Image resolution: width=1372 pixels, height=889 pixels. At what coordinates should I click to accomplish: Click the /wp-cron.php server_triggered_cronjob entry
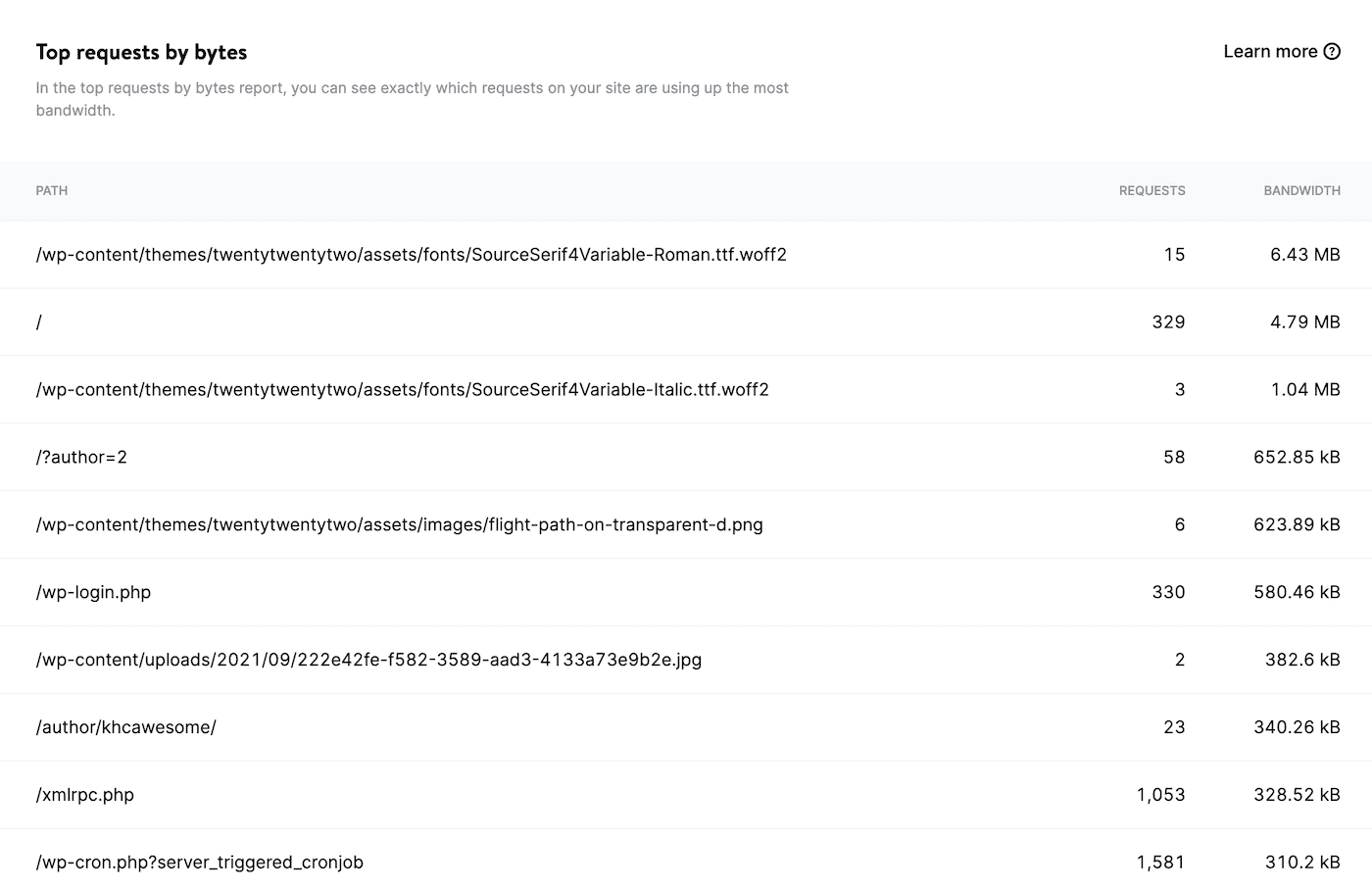click(x=199, y=863)
